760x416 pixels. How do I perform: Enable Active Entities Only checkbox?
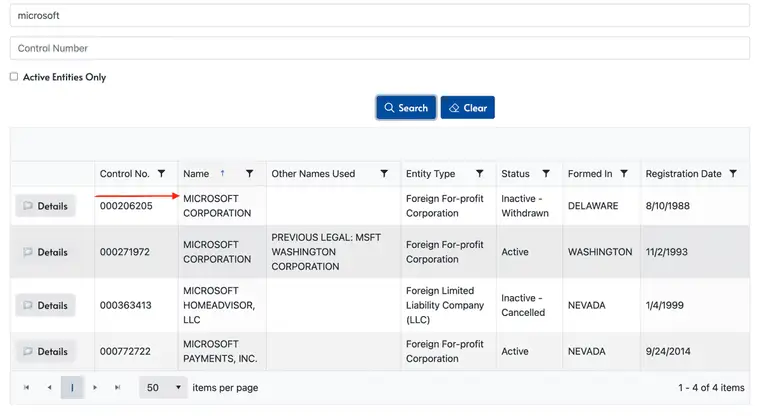pyautogui.click(x=14, y=77)
